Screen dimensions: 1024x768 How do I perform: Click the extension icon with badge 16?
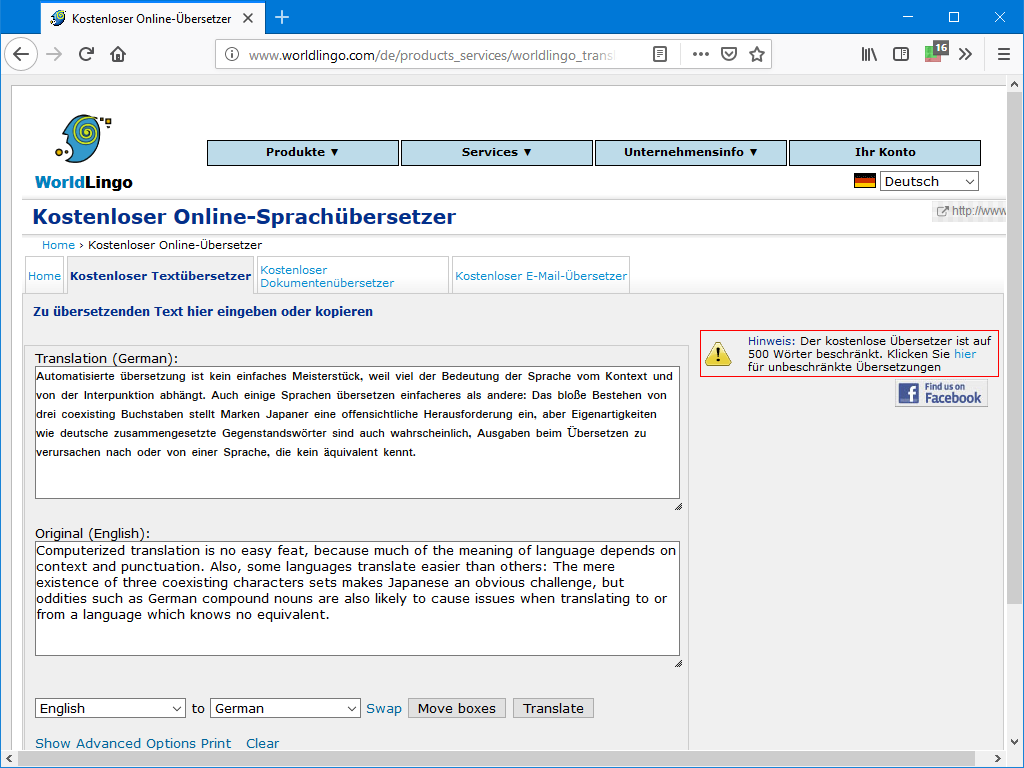[936, 52]
